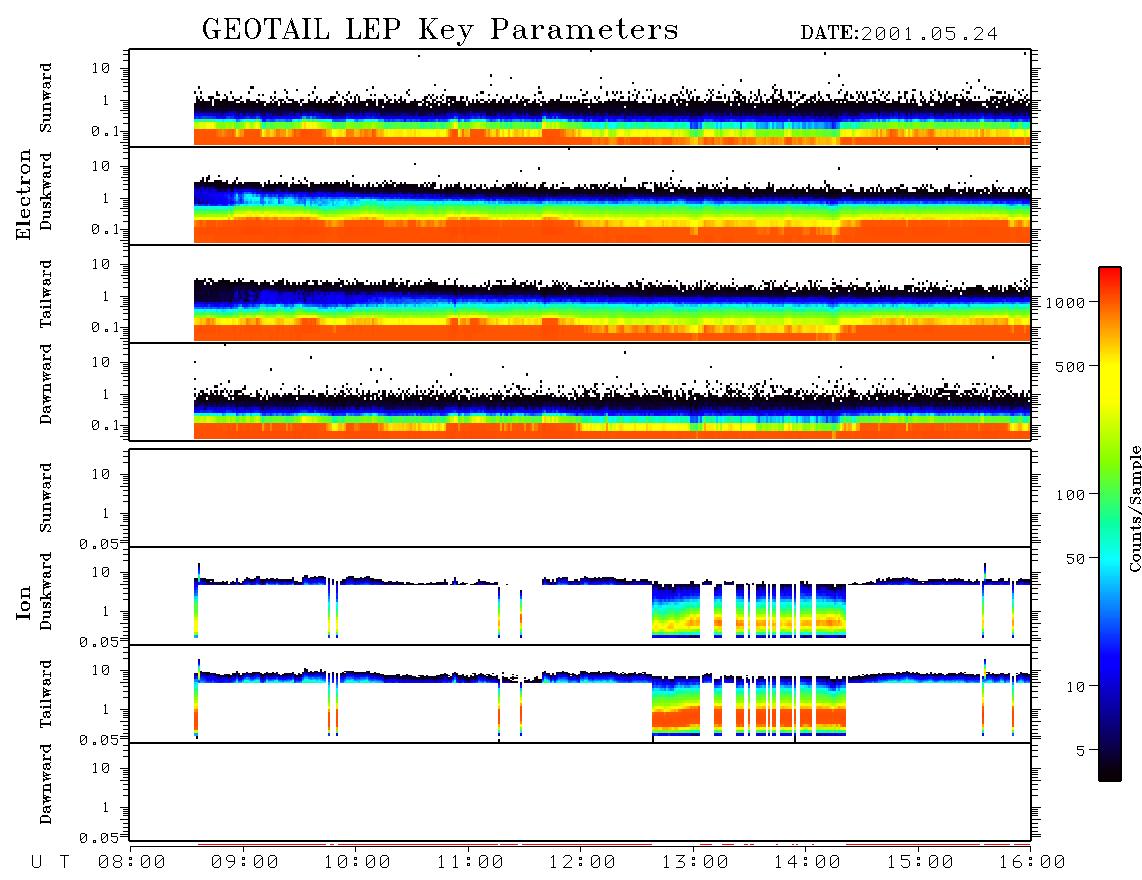
Task: Click the 10:00 time axis label
Action: click(357, 863)
